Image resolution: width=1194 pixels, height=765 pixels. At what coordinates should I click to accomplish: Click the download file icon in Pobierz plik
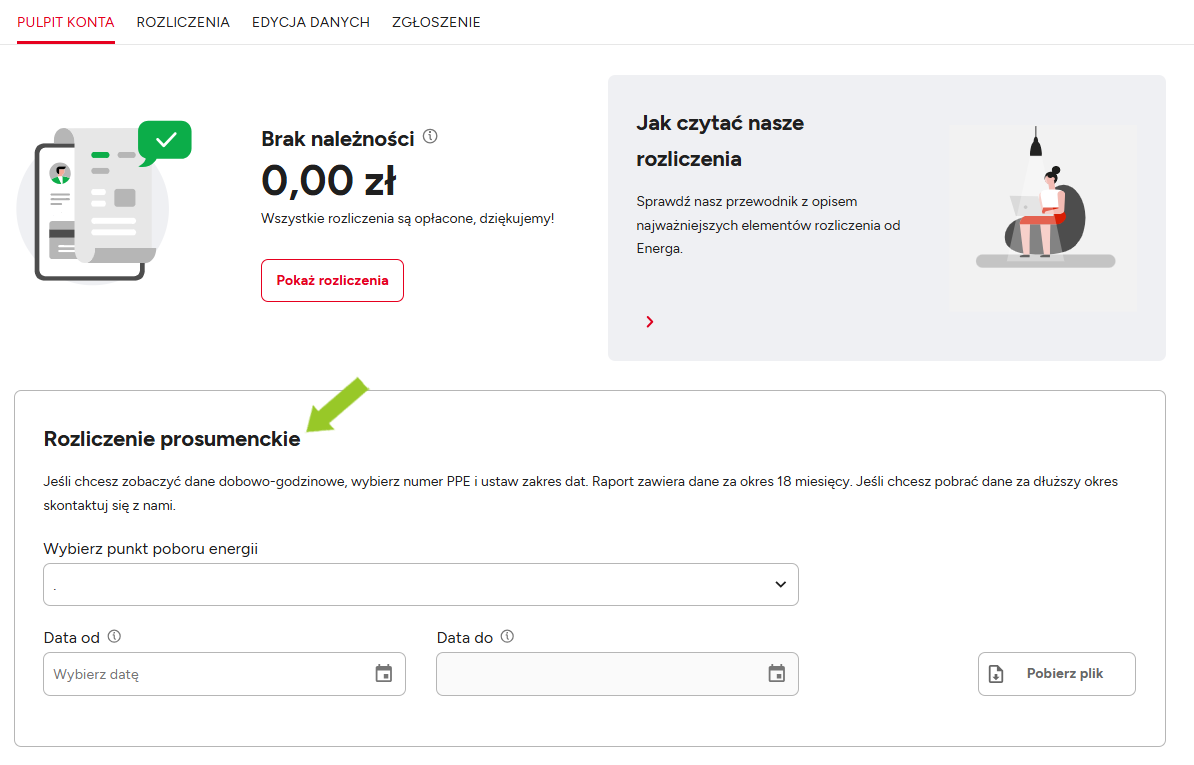[996, 674]
